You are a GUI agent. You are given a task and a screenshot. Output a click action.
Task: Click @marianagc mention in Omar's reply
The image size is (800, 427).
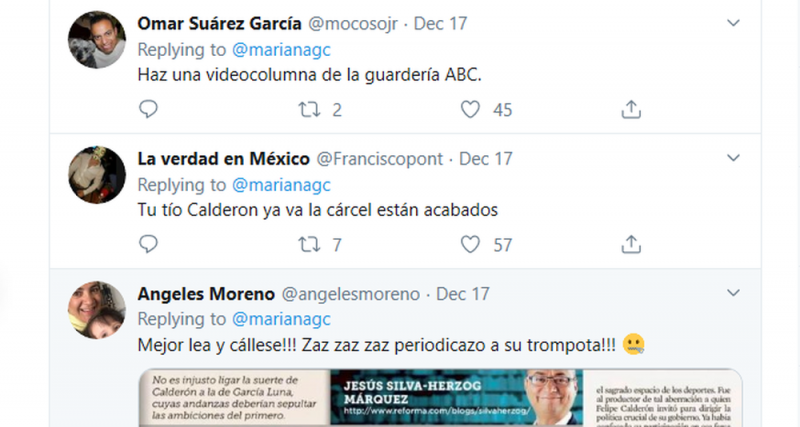pyautogui.click(x=281, y=50)
